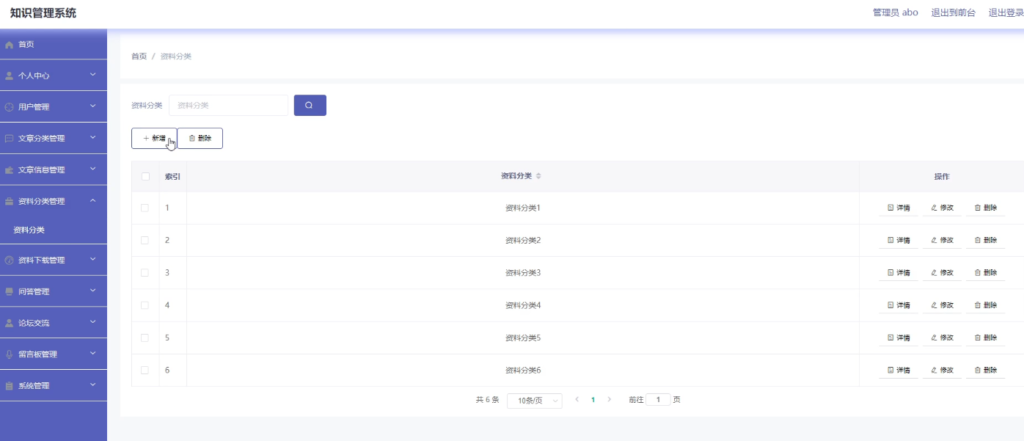Open 留言板管理 sidebar menu
Viewport: 1024px width, 441px height.
click(54, 354)
